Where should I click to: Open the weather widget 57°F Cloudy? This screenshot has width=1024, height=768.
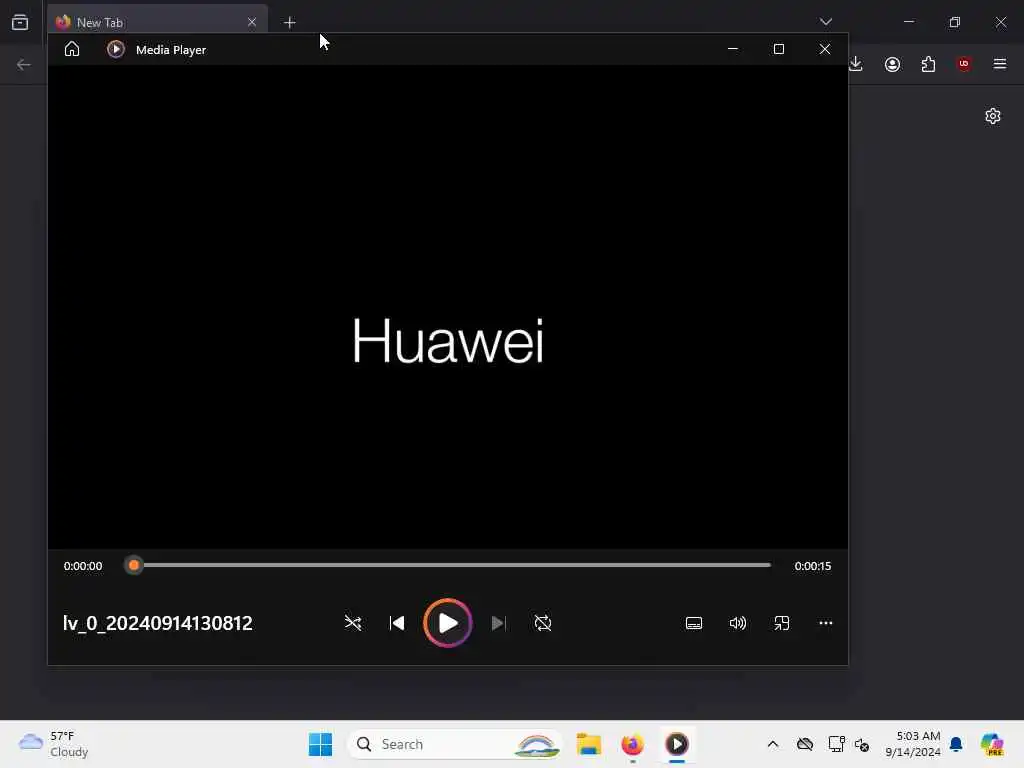[x=54, y=744]
